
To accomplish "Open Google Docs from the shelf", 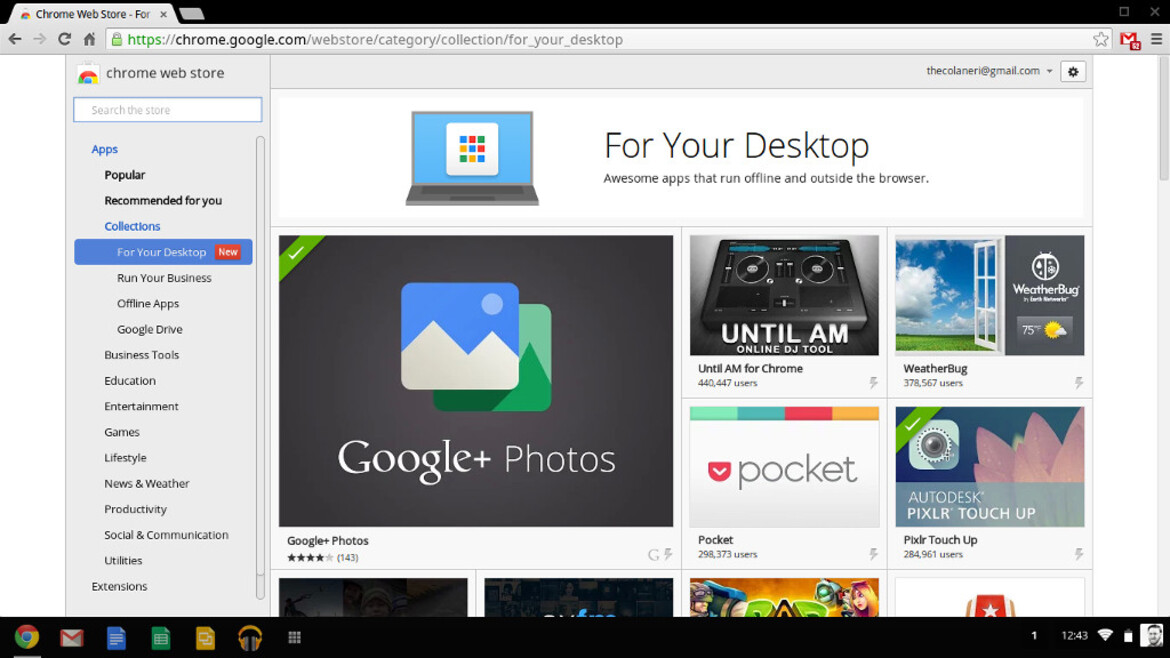I will tap(116, 638).
